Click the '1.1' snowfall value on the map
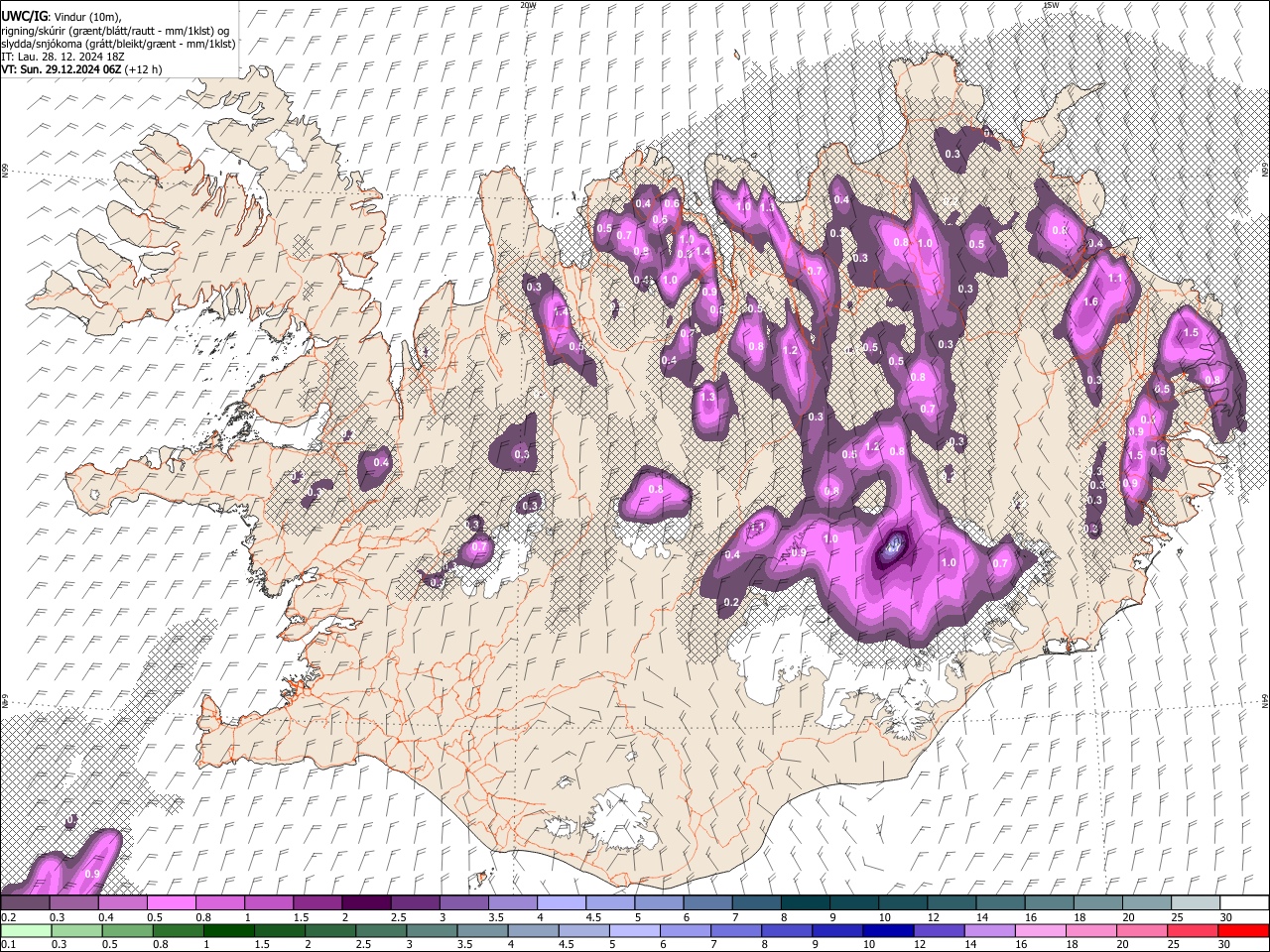1270x952 pixels. pyautogui.click(x=1114, y=279)
